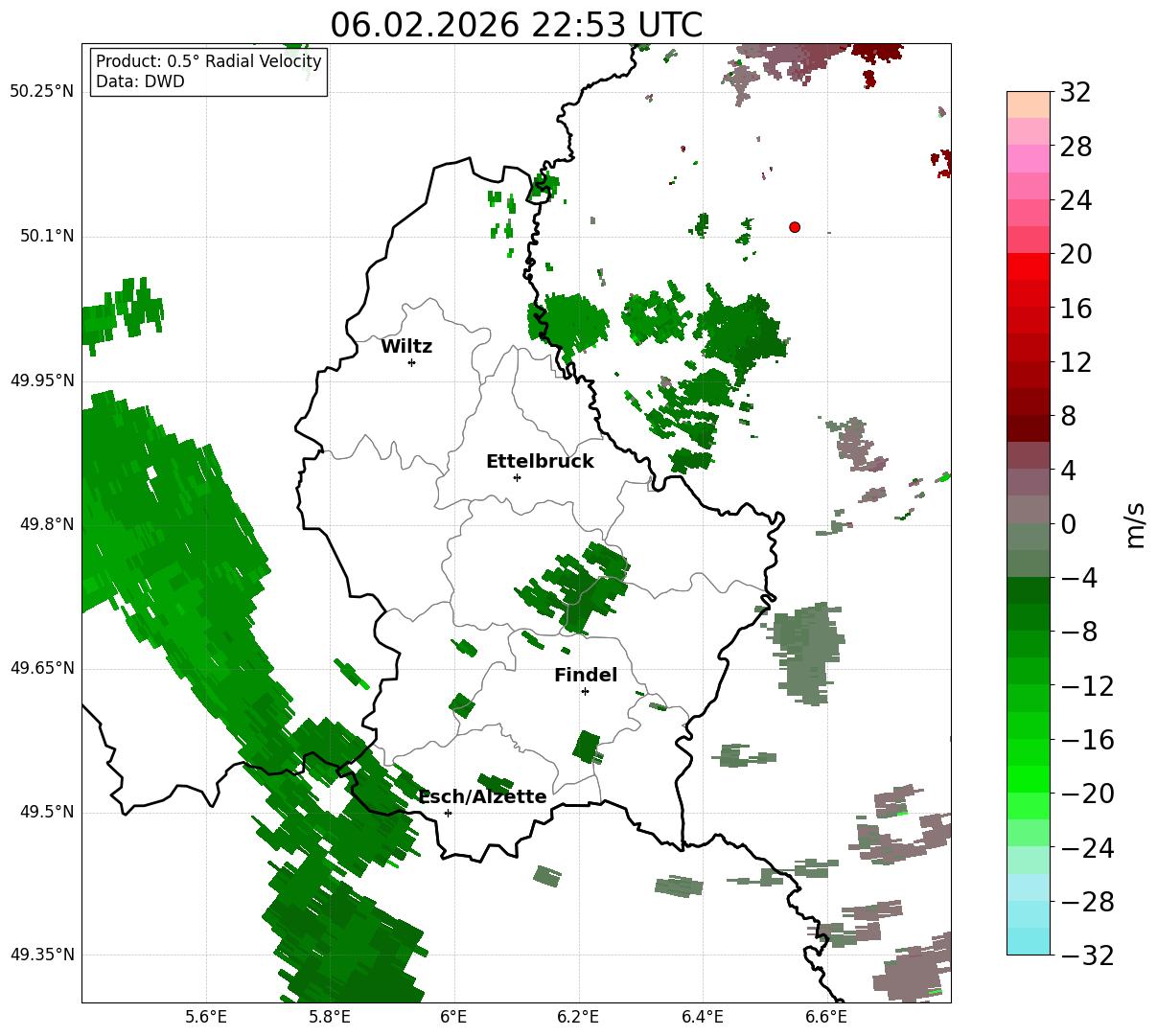This screenshot has width=1157, height=1036.
Task: Click the cross marker below Wiltz
Action: coord(411,362)
